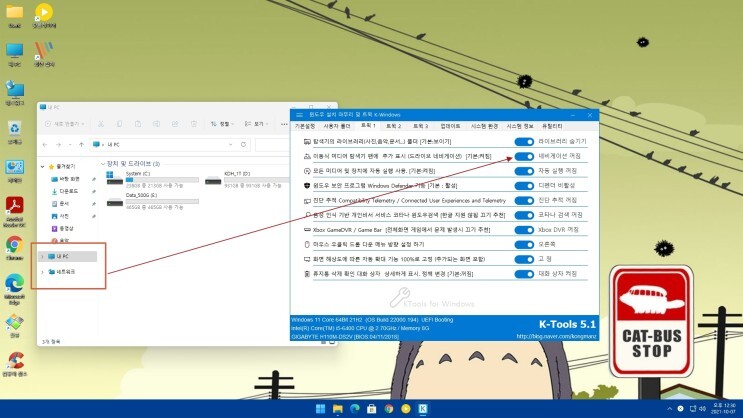The width and height of the screenshot is (743, 418).
Task: Expand the 네트워크 tree node
Action: 43,272
